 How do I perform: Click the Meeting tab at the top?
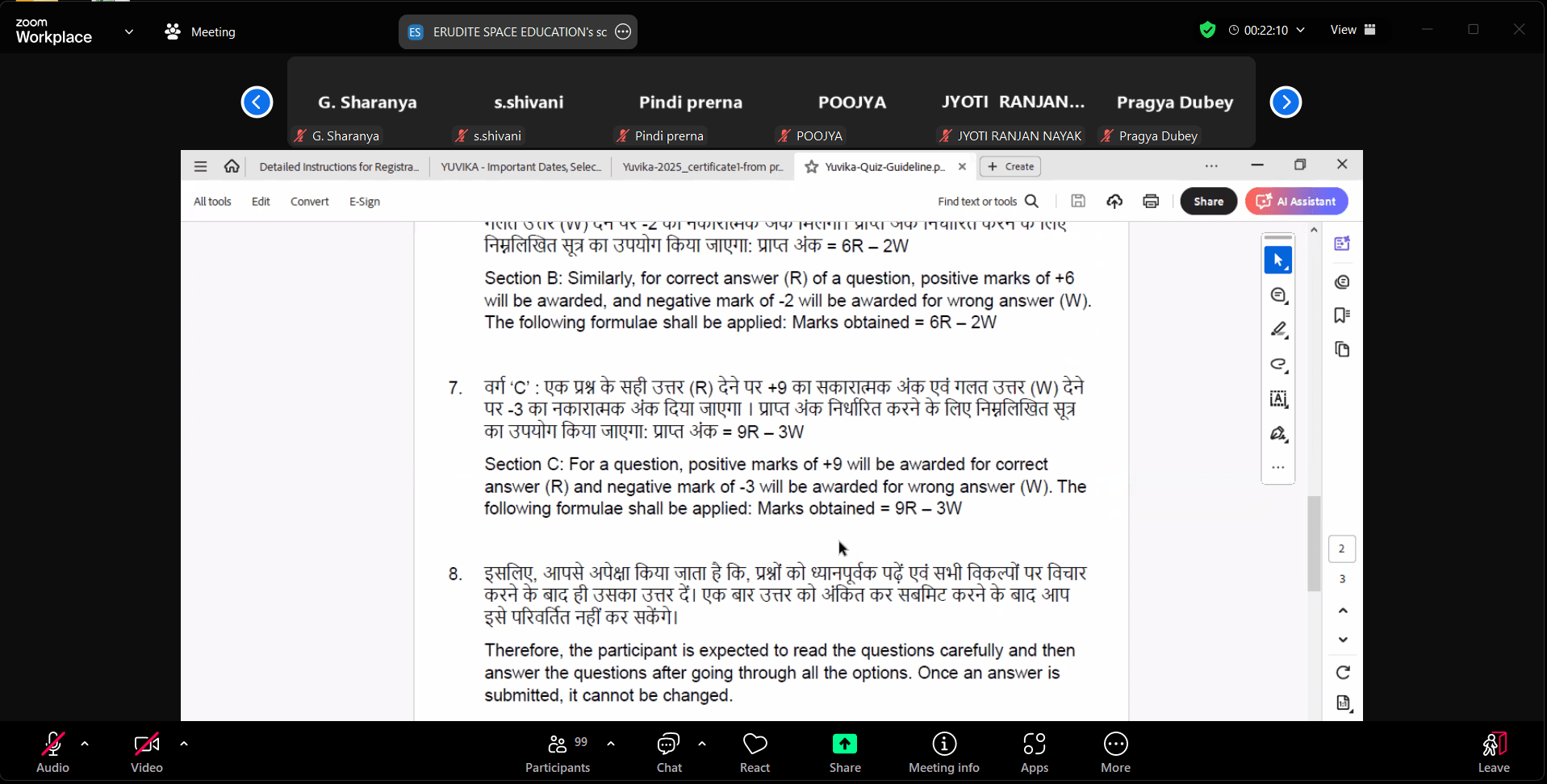[x=200, y=32]
